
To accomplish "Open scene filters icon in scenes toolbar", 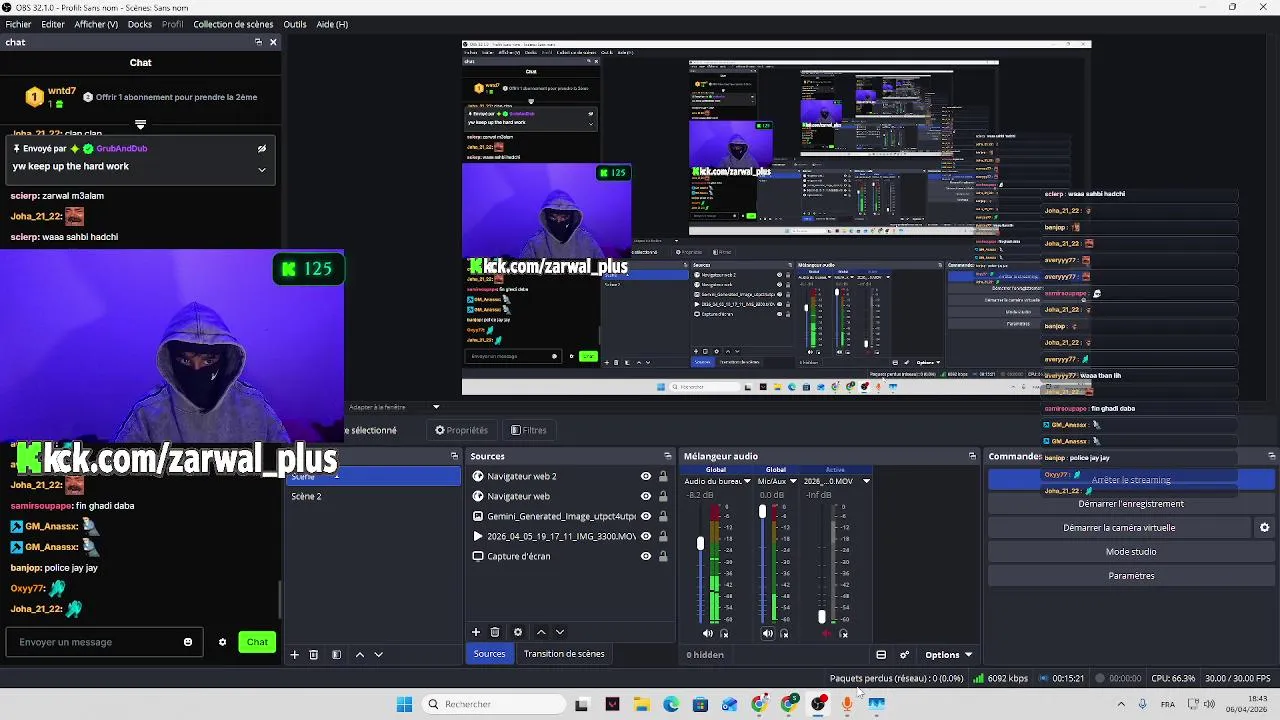I will coord(336,654).
